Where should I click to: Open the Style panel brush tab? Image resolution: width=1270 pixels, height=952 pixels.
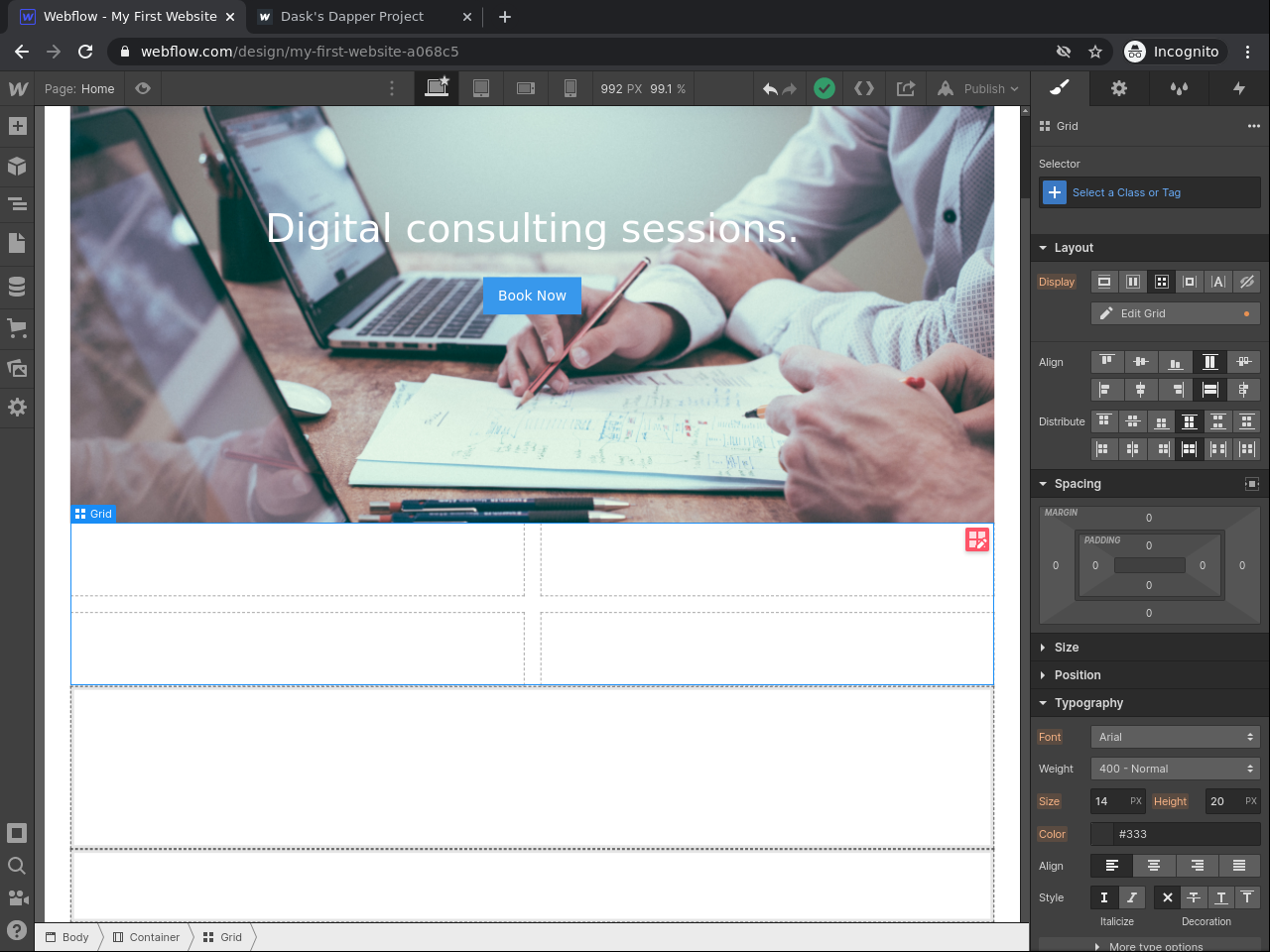click(1060, 88)
